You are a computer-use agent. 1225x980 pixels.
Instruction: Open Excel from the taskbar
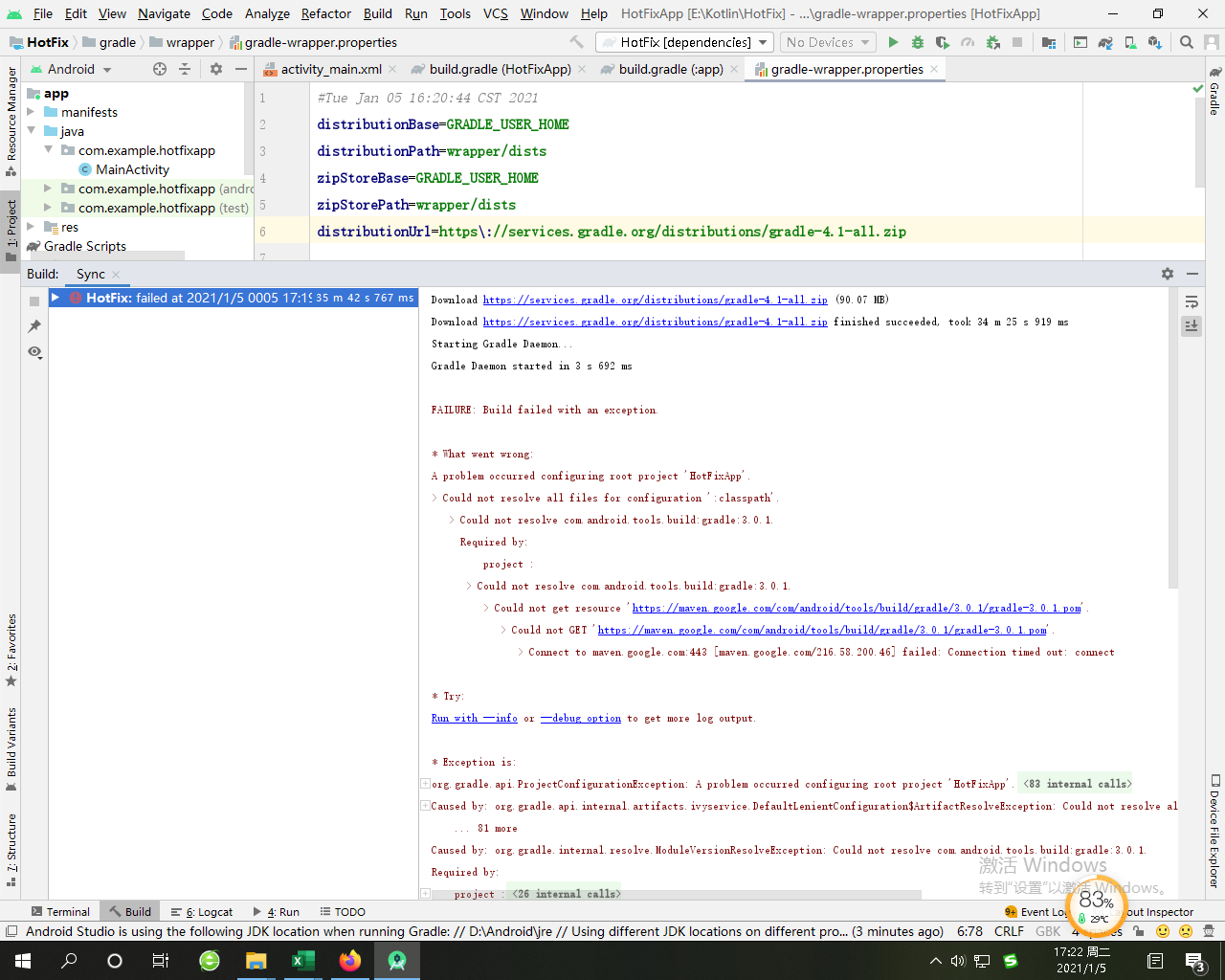303,961
